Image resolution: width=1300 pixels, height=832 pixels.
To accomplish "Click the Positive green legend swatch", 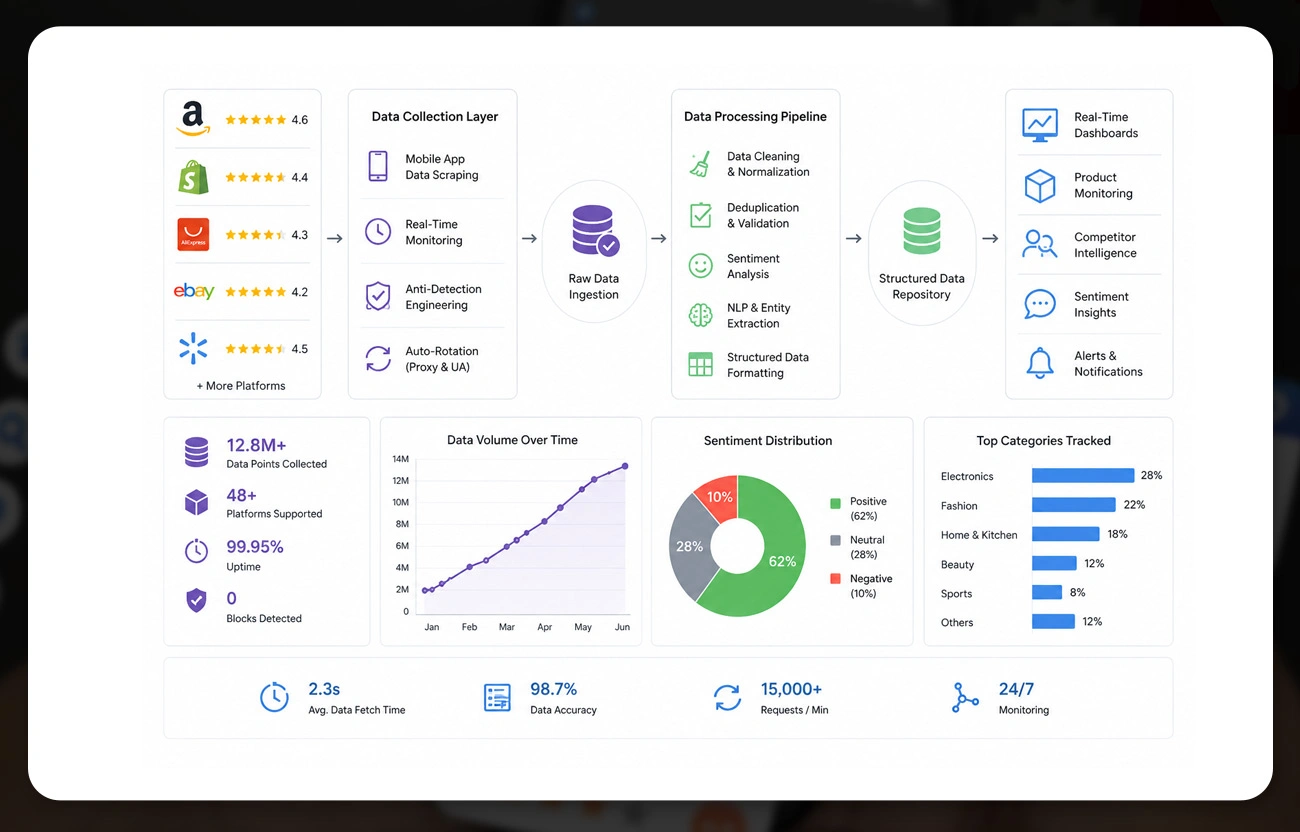I will [836, 502].
